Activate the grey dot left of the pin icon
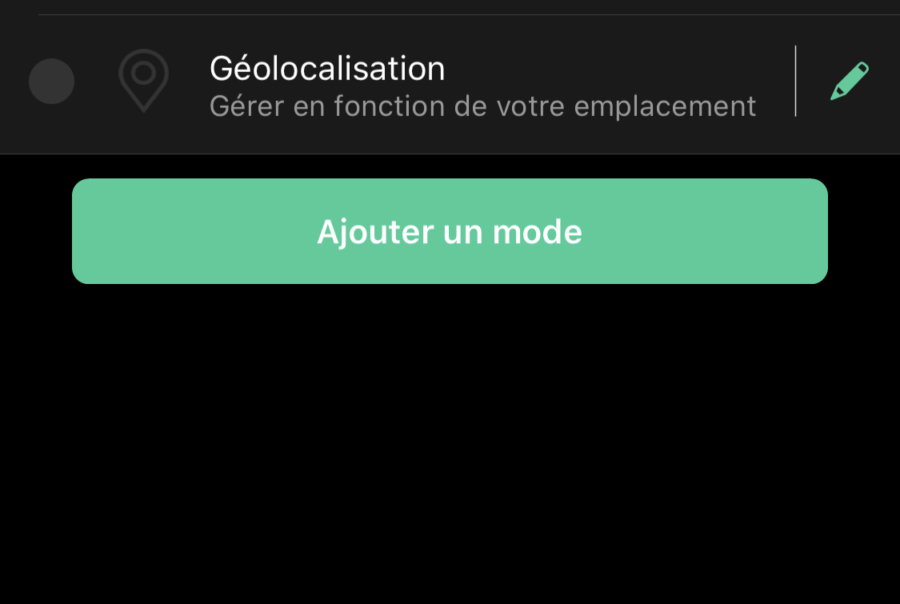The height and width of the screenshot is (604, 900). coord(52,81)
